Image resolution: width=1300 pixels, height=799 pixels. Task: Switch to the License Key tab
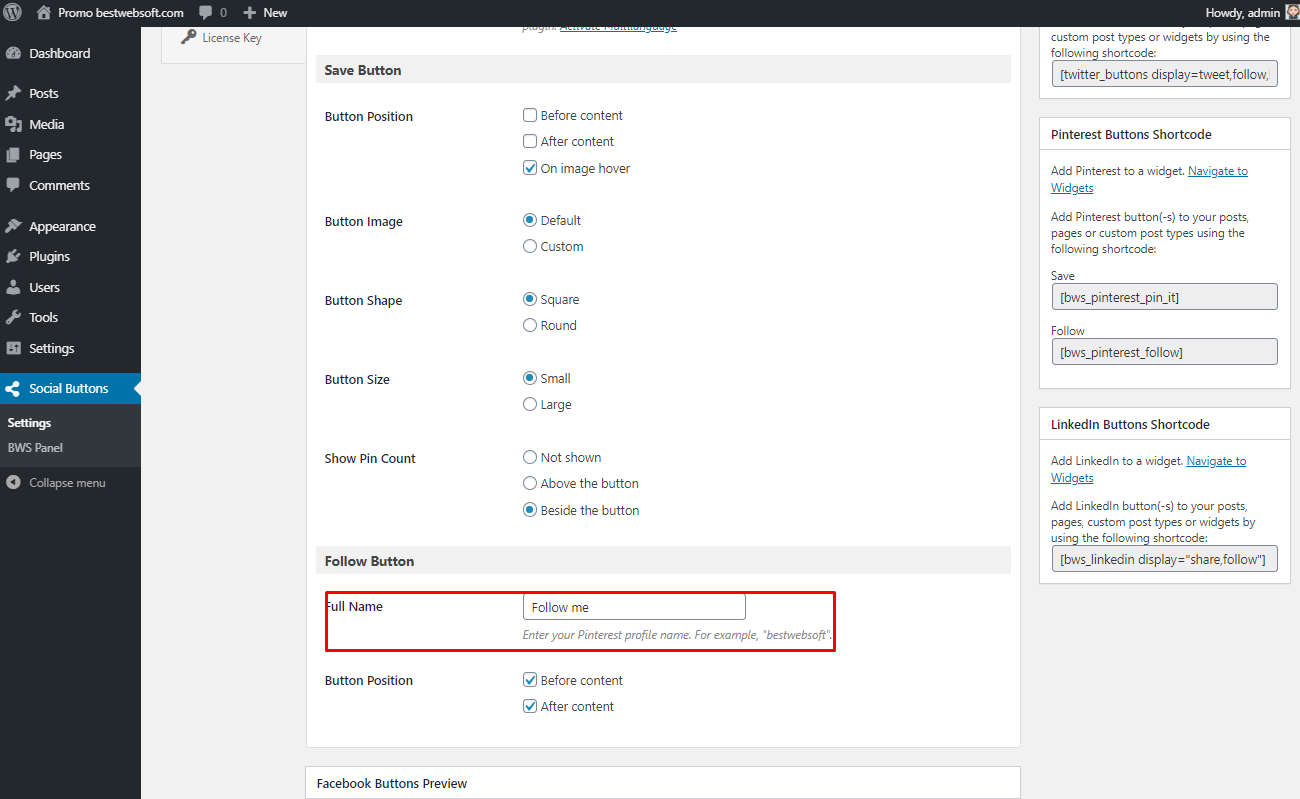[x=233, y=38]
